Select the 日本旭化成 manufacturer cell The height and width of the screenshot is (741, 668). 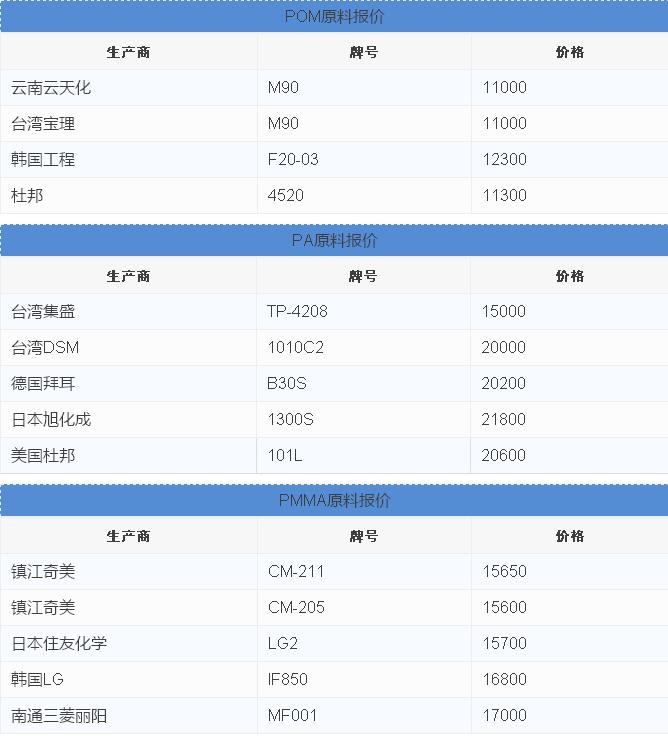point(128,419)
